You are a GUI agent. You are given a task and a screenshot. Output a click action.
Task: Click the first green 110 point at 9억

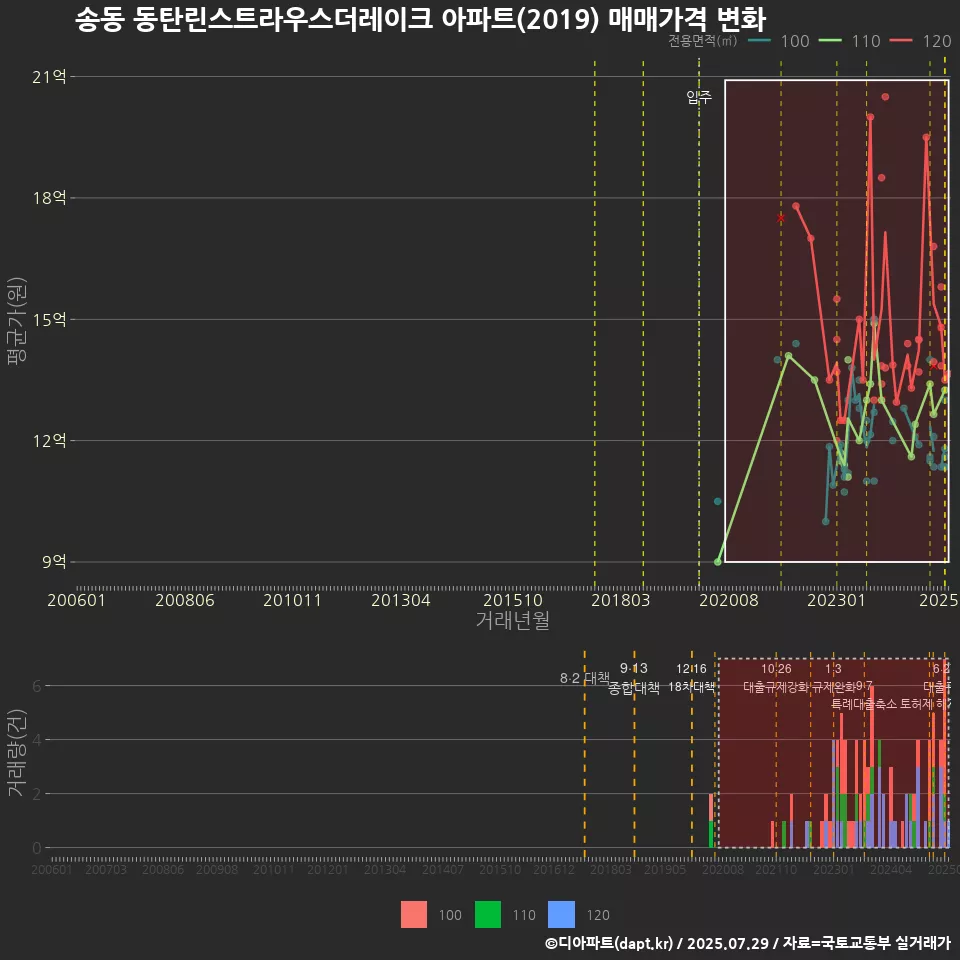tap(718, 561)
